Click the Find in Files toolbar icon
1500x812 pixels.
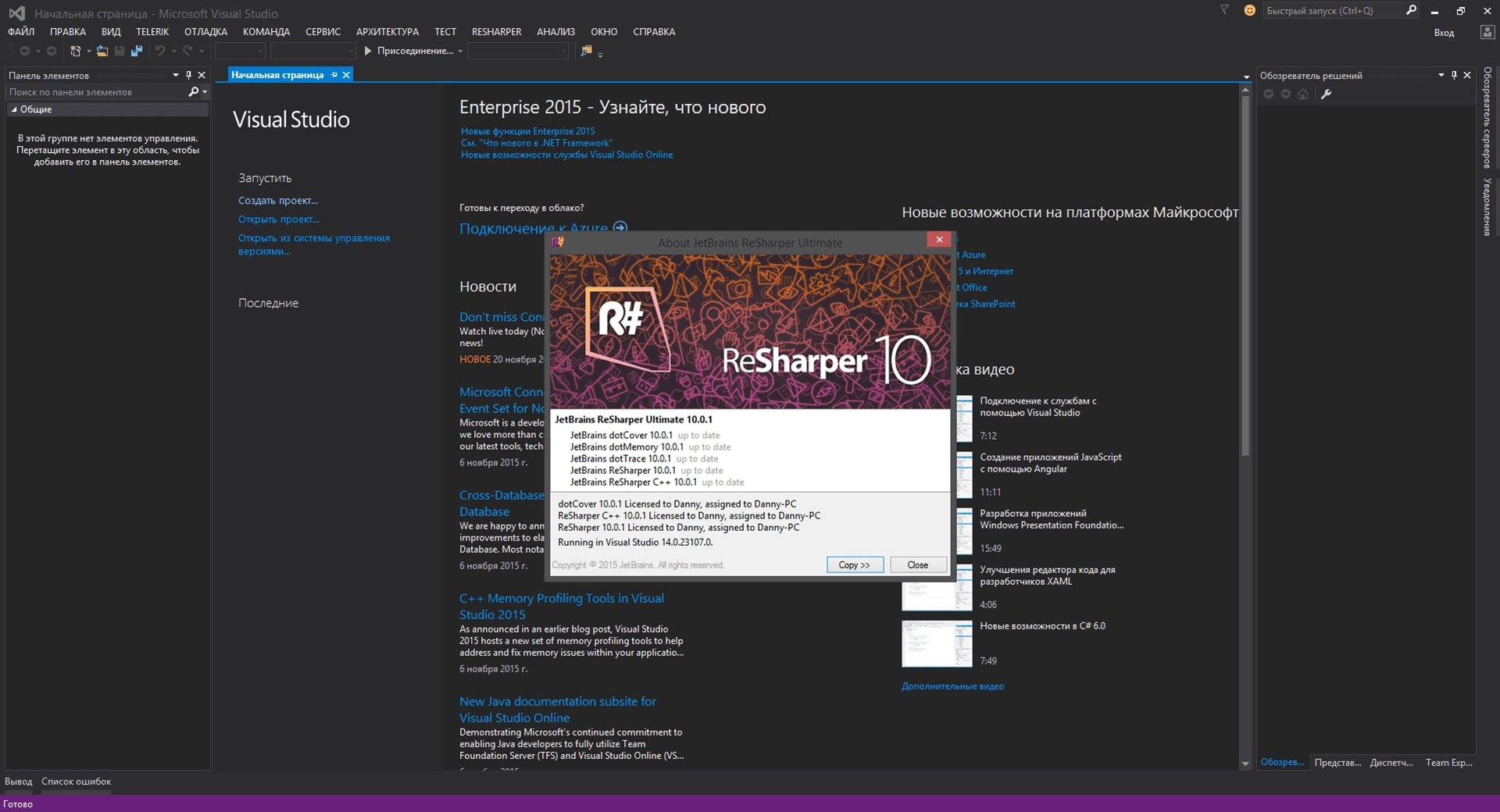(x=586, y=51)
